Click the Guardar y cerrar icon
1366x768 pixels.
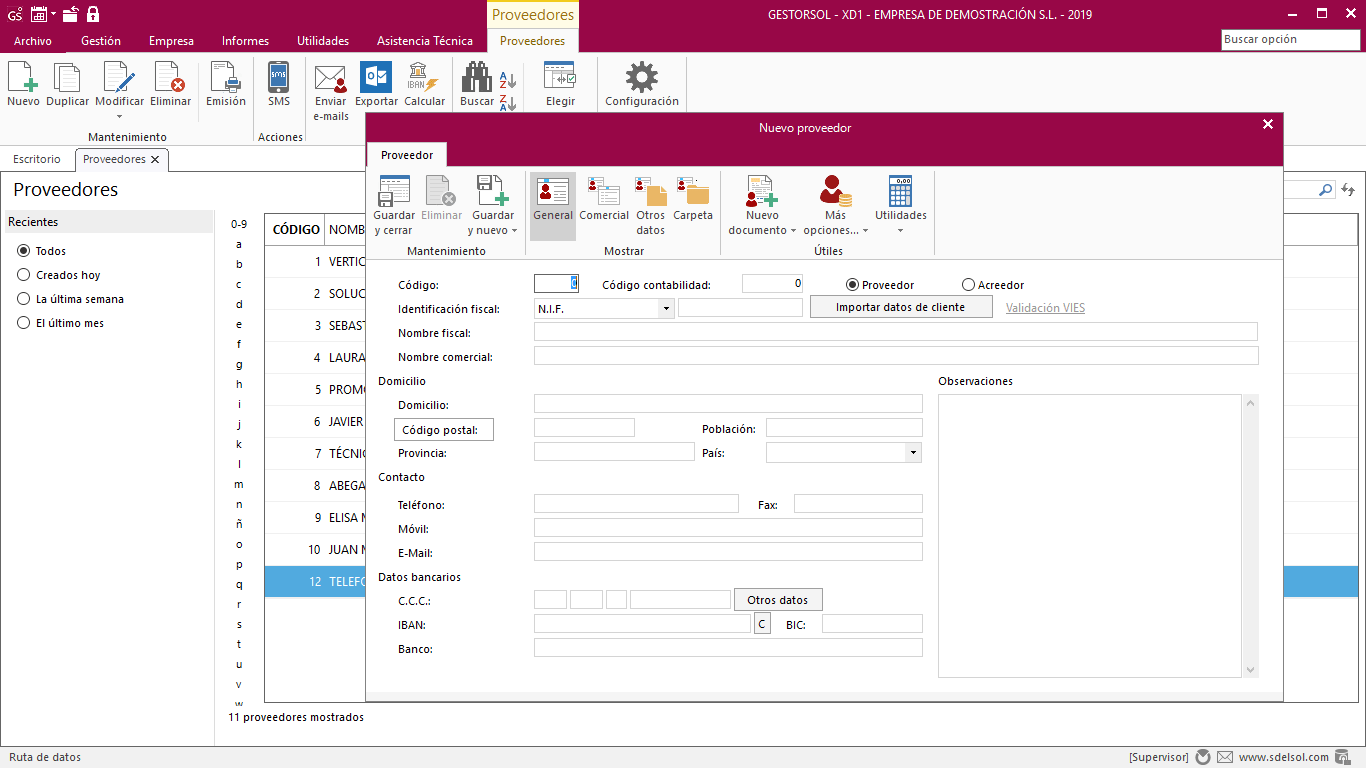click(x=393, y=192)
